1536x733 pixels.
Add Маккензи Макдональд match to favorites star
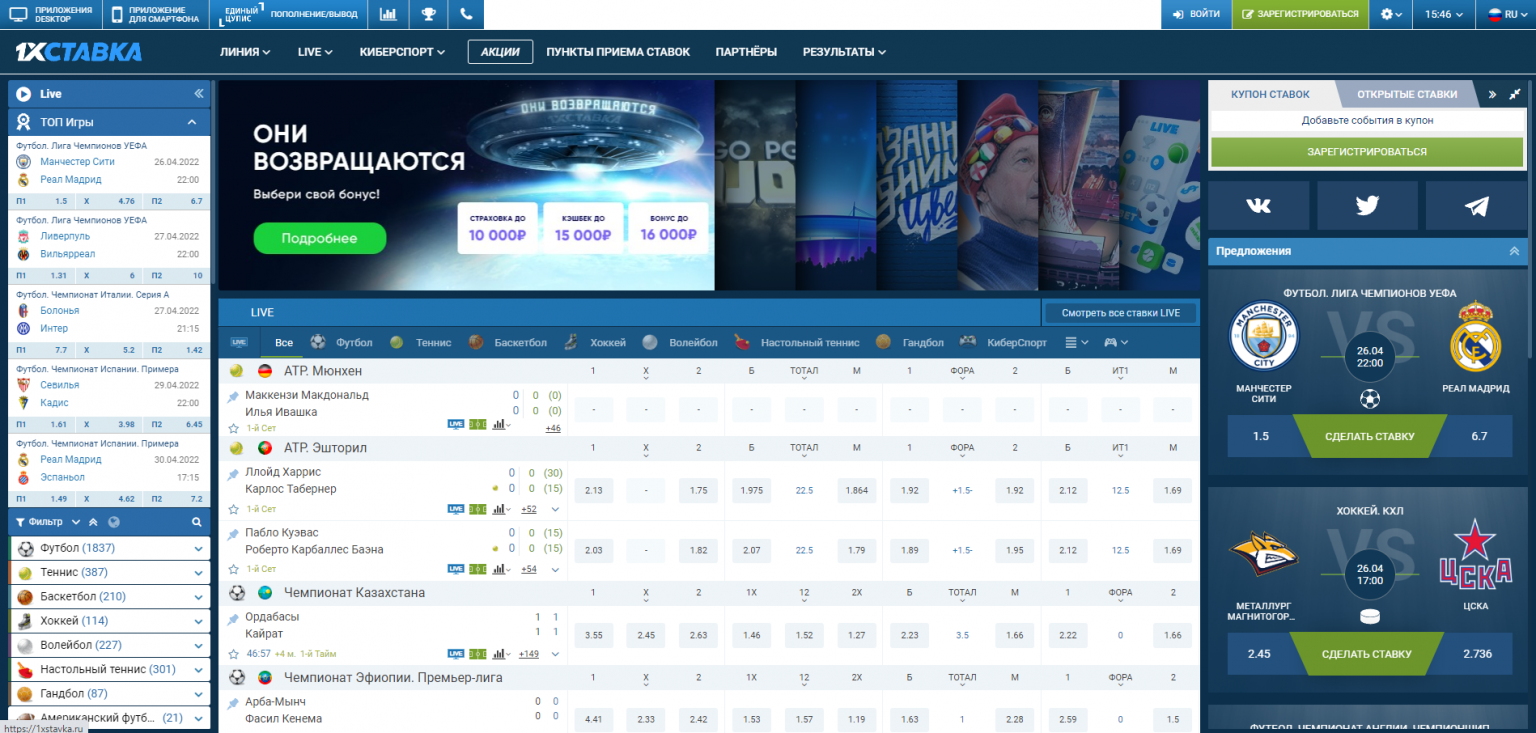click(233, 428)
